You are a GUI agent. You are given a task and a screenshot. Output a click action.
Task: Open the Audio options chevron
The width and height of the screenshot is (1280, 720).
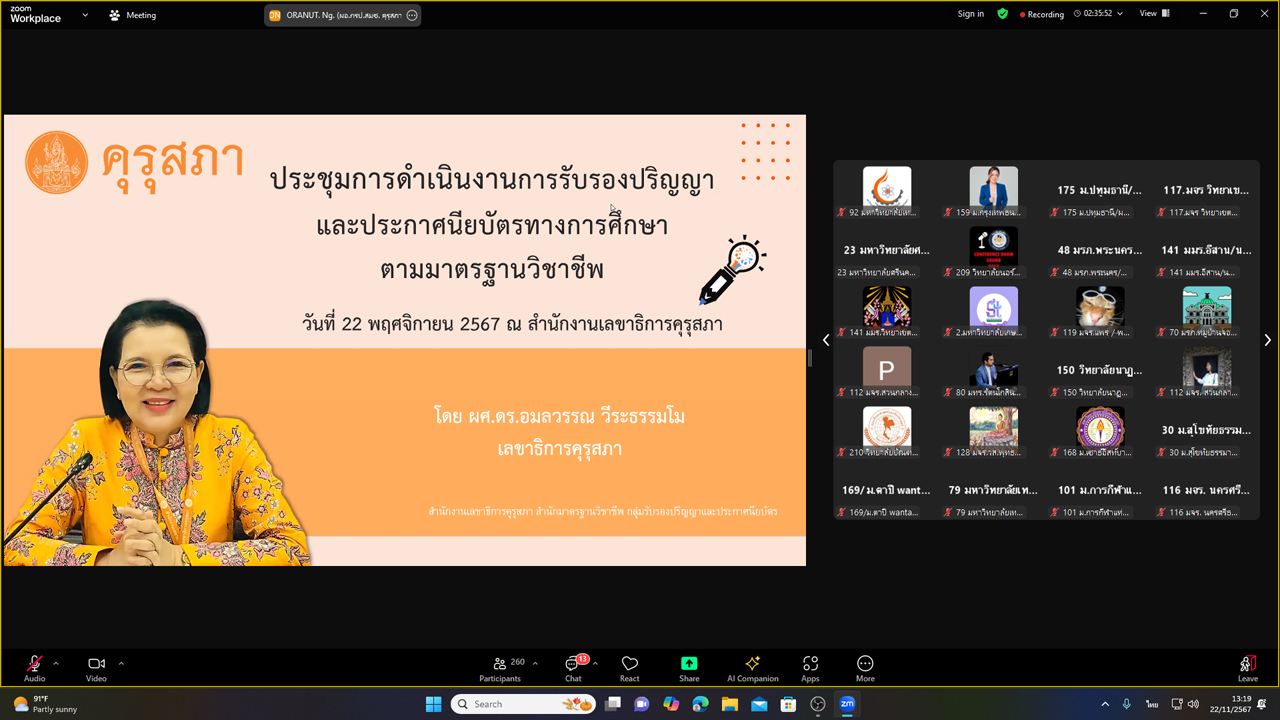[x=56, y=662]
